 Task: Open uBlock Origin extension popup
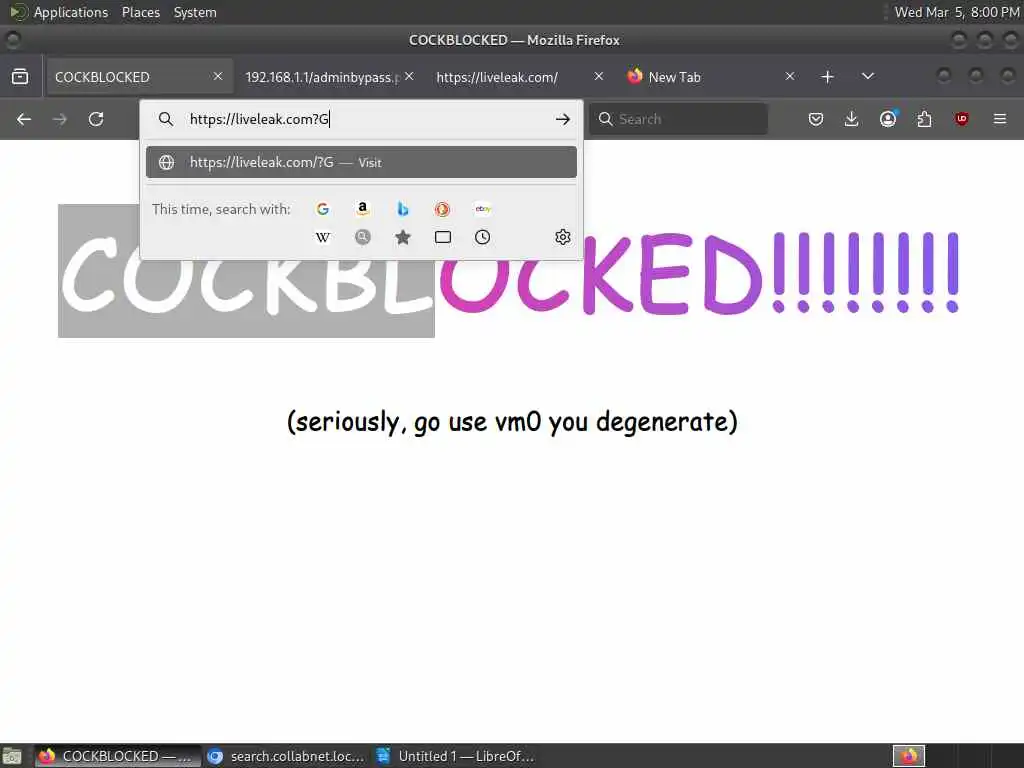[961, 119]
